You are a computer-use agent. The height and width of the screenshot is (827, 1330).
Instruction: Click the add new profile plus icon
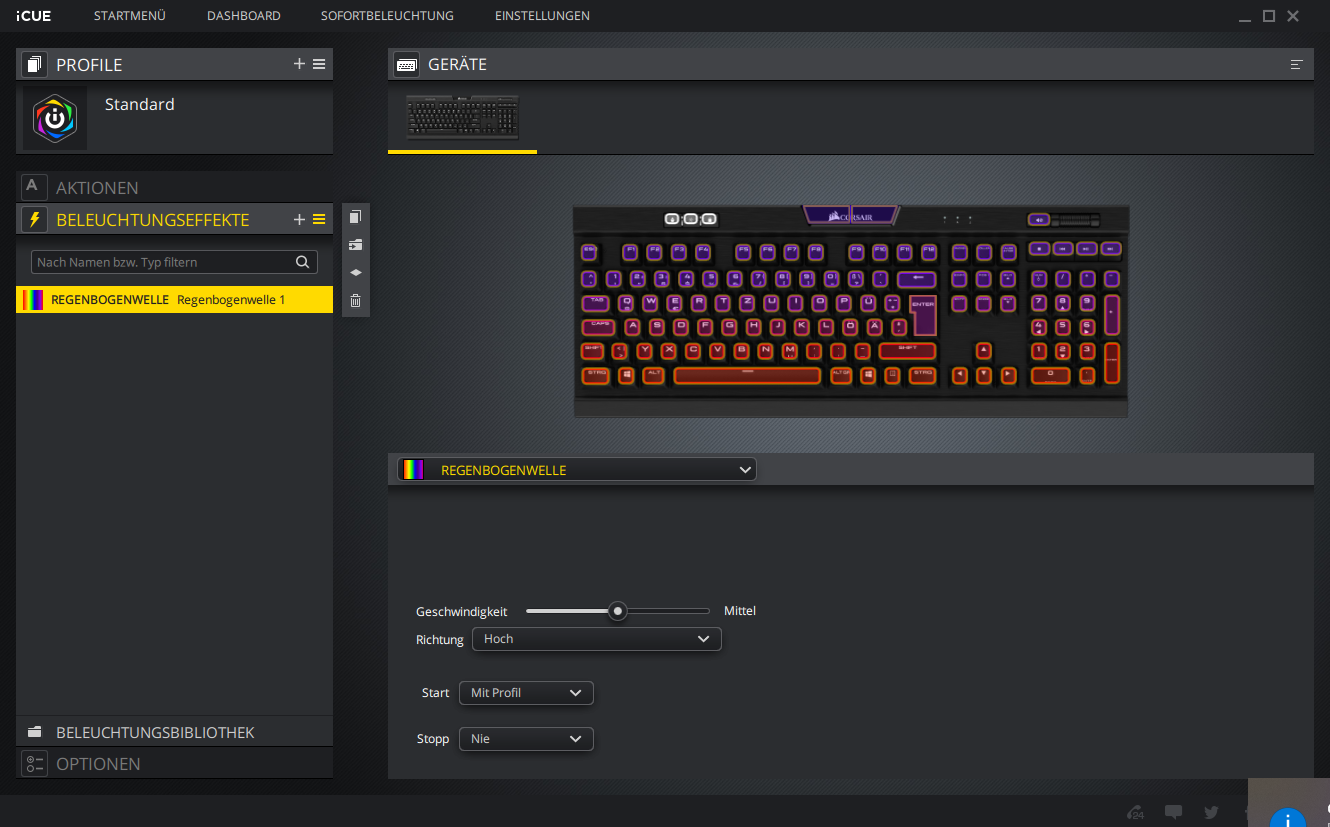click(299, 64)
